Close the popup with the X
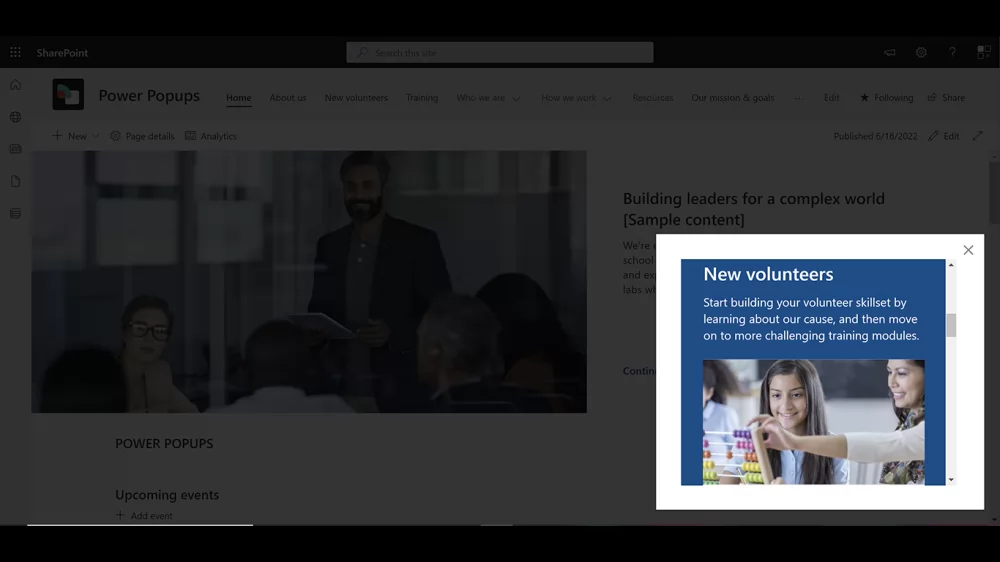Viewport: 1000px width, 562px height. point(968,250)
